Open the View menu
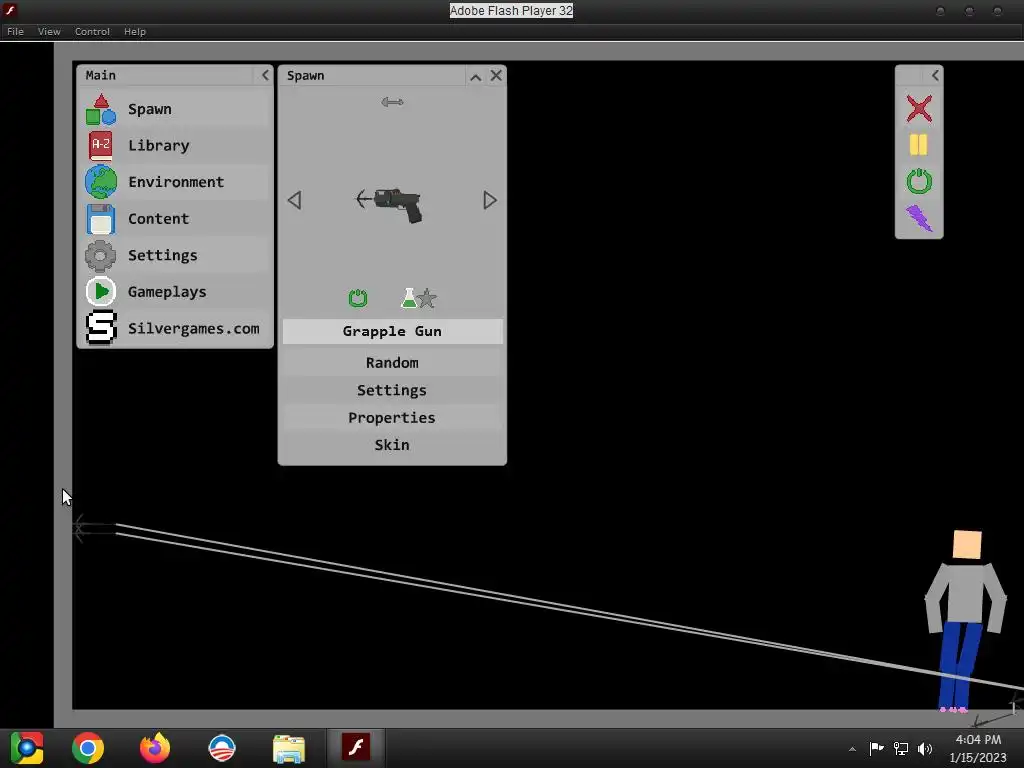 click(x=49, y=31)
